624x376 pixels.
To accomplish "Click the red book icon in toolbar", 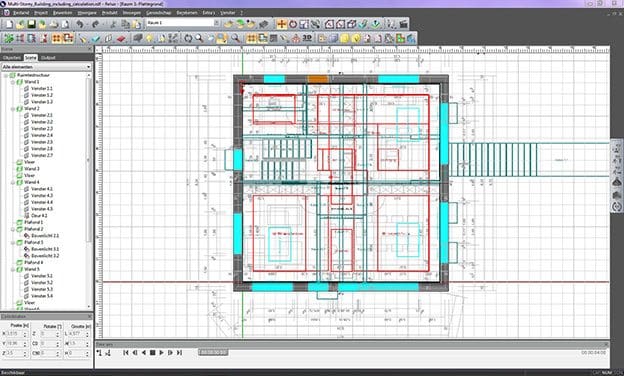I will (x=121, y=38).
